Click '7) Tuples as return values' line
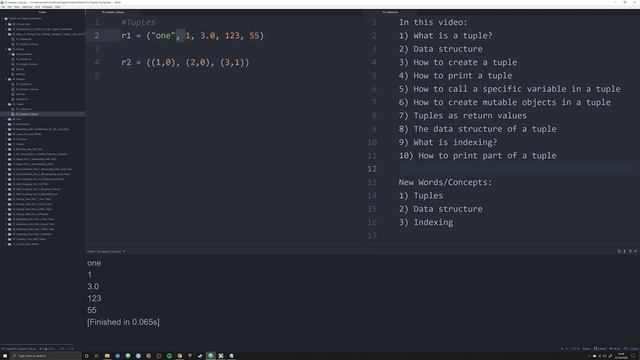640x360 pixels. point(462,116)
